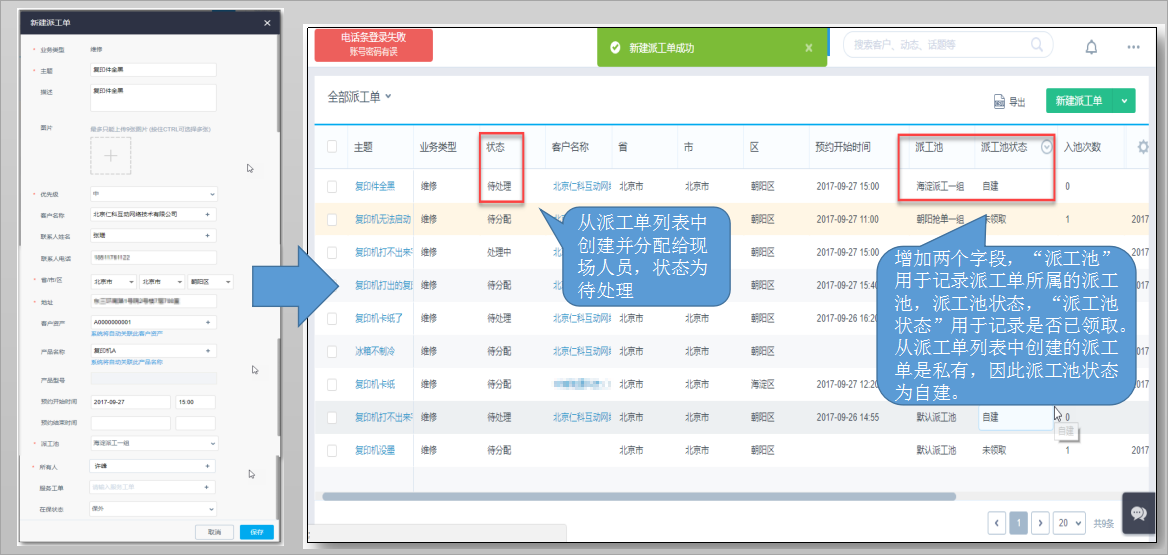Open column settings gear icon
The image size is (1168, 555).
[1143, 147]
